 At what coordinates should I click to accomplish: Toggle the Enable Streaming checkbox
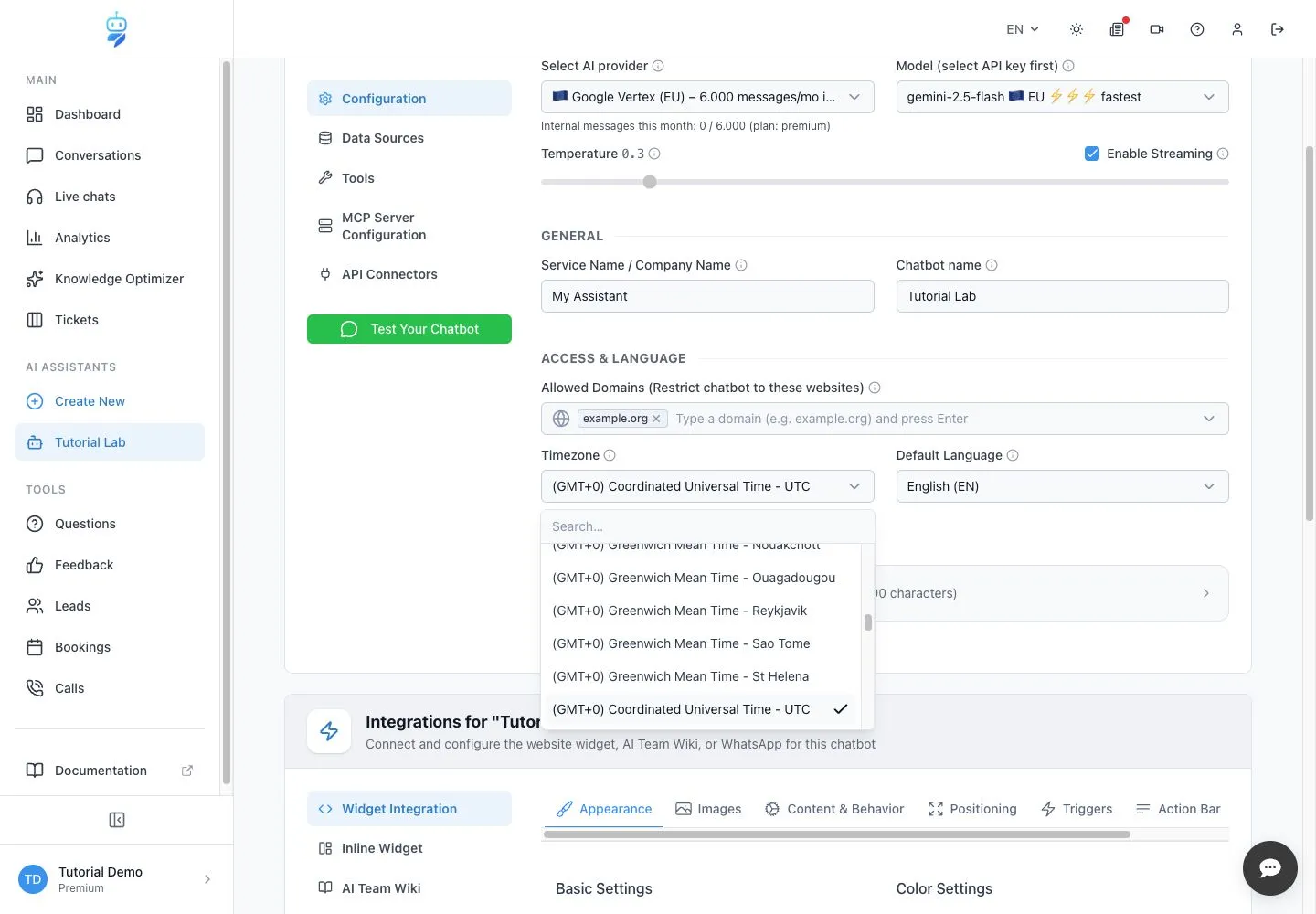(x=1092, y=154)
